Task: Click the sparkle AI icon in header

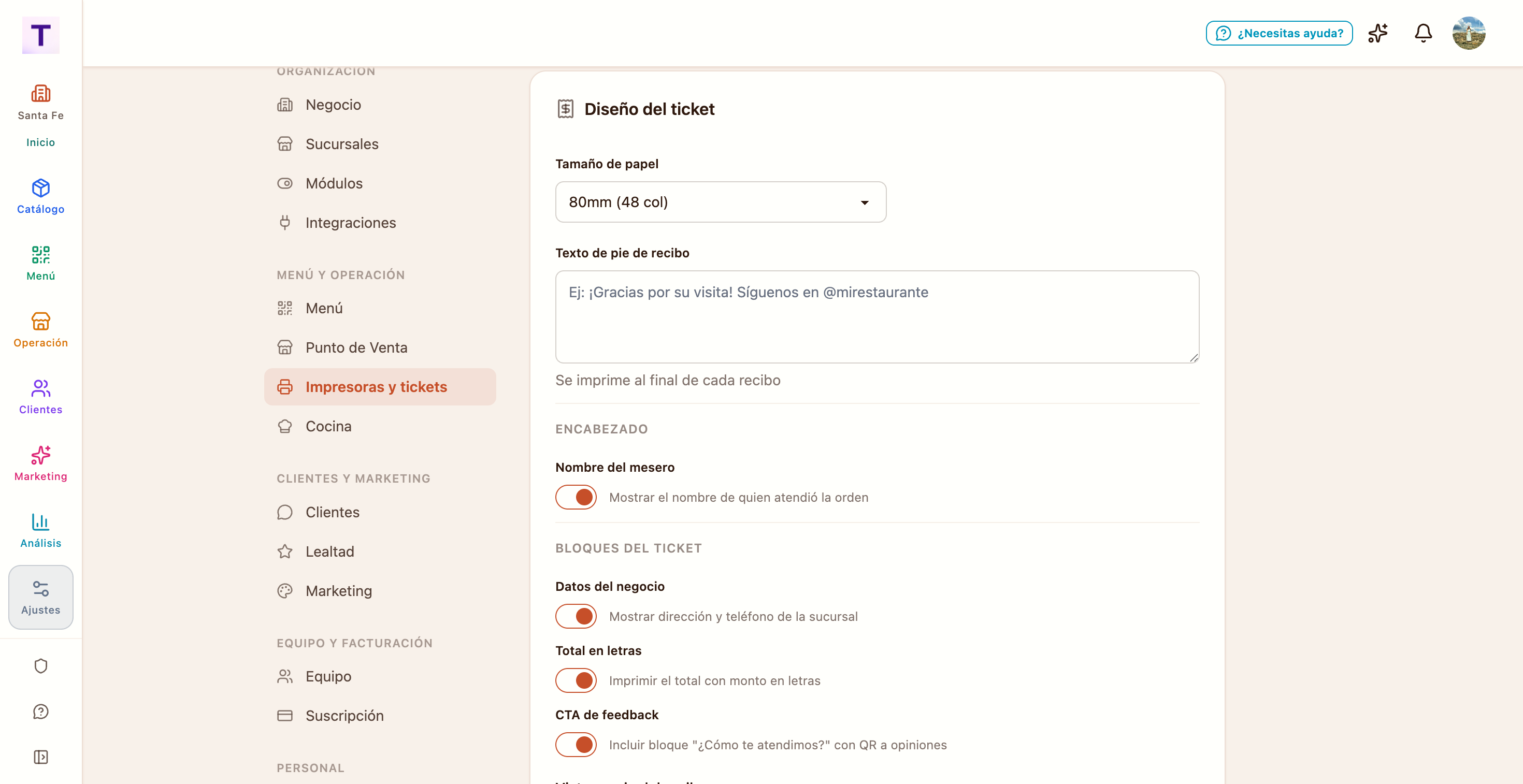Action: click(1377, 33)
